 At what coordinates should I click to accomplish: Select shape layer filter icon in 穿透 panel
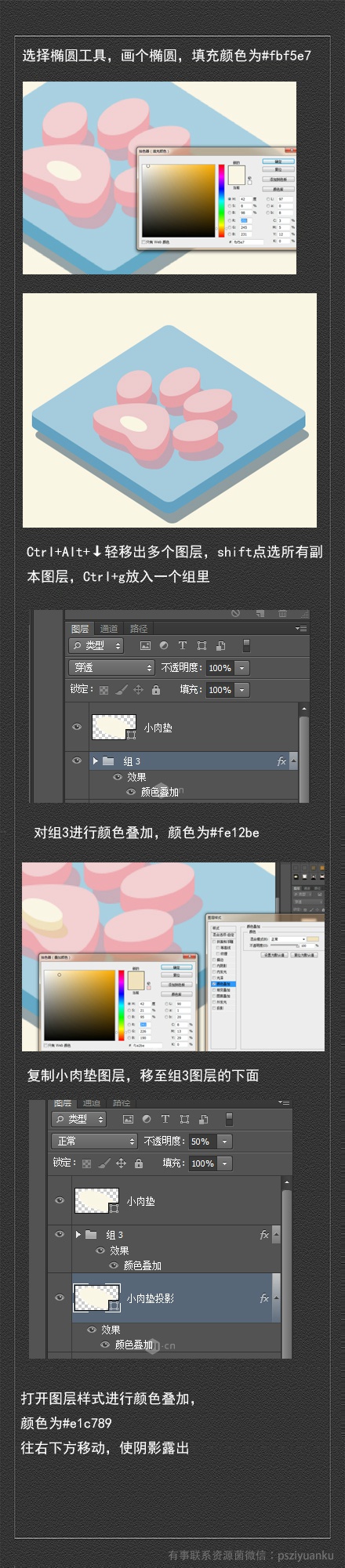[202, 646]
